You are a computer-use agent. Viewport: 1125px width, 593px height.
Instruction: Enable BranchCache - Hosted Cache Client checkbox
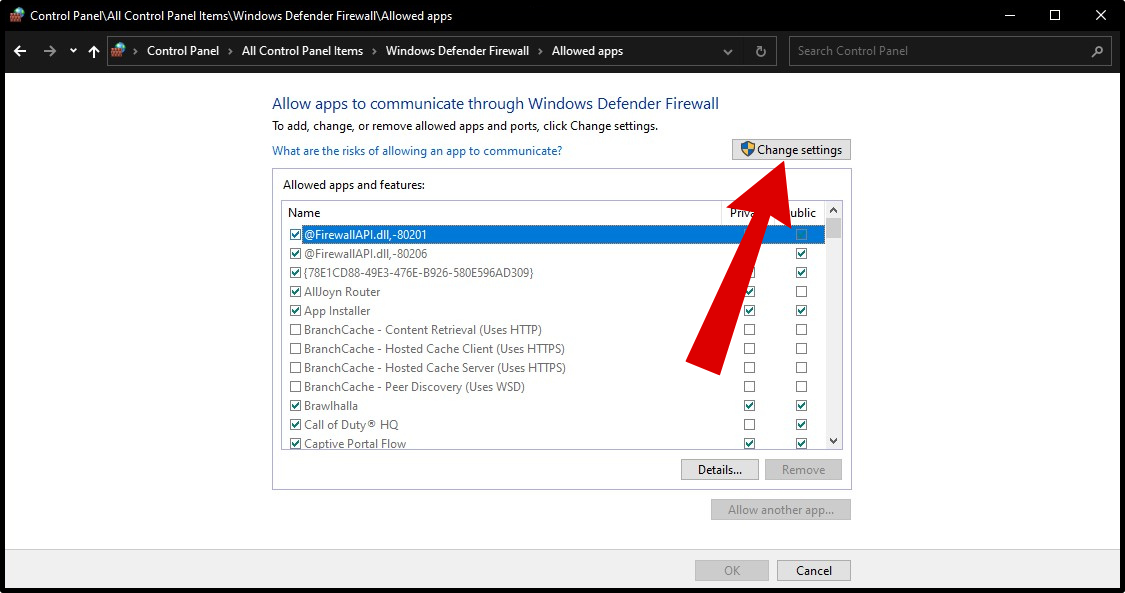coord(295,348)
